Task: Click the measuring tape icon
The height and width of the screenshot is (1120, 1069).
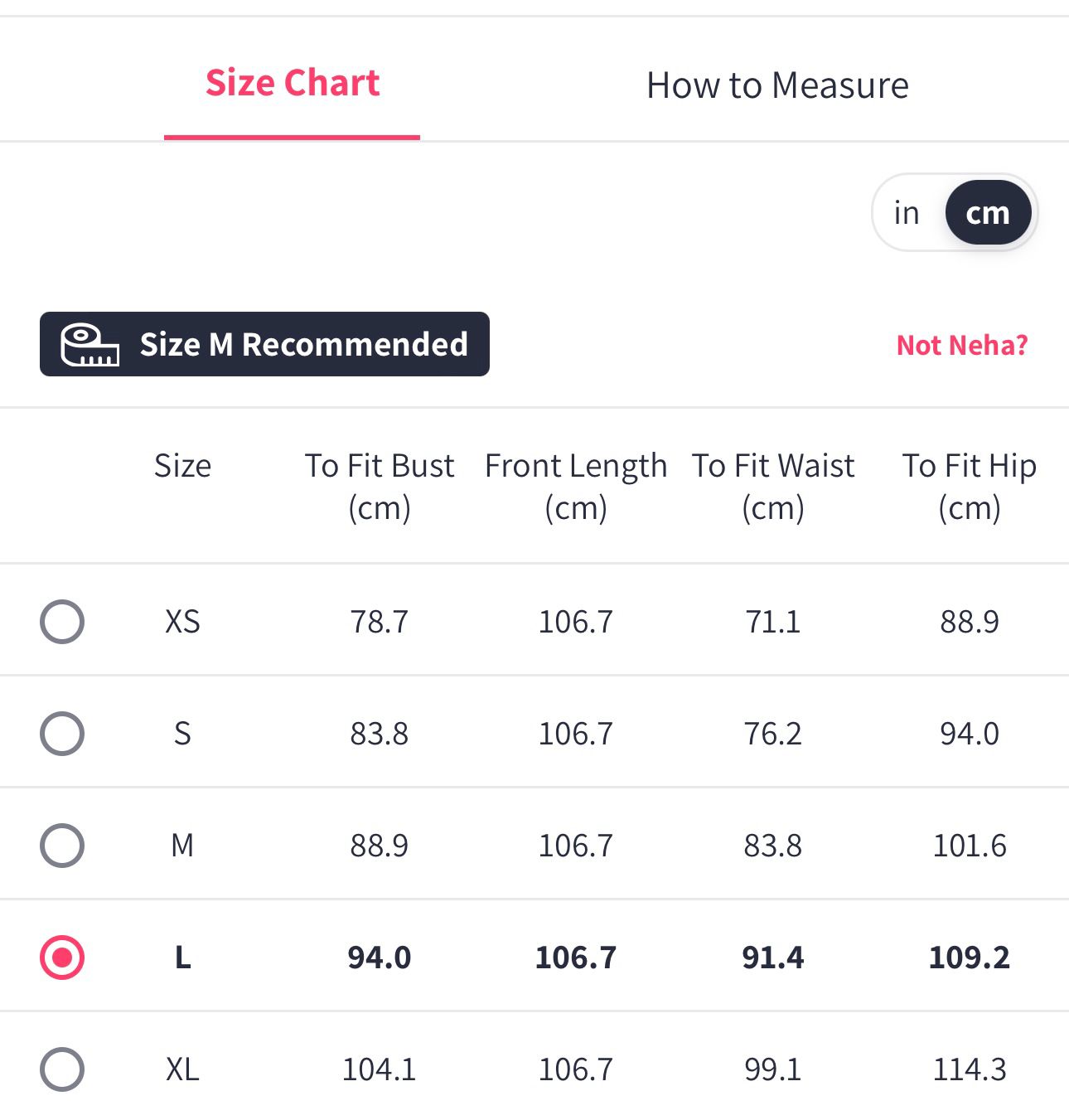Action: [89, 345]
